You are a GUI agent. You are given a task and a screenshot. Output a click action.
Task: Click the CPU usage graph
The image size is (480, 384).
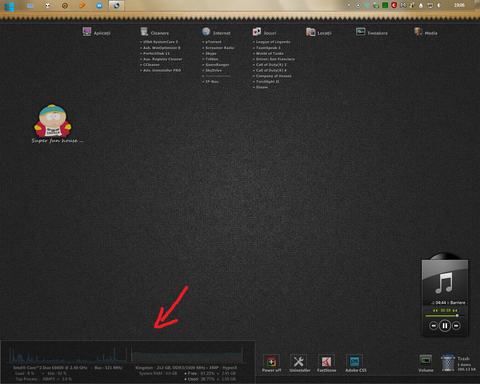click(x=68, y=355)
